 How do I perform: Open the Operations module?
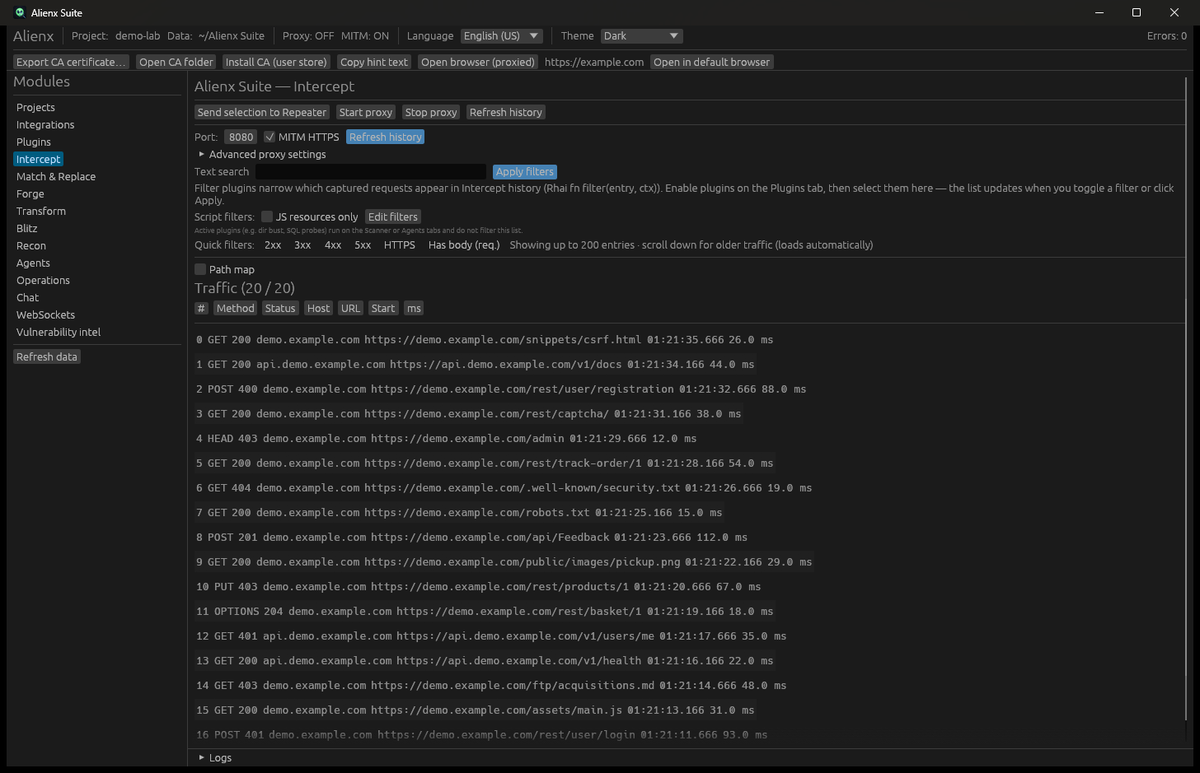click(x=43, y=281)
